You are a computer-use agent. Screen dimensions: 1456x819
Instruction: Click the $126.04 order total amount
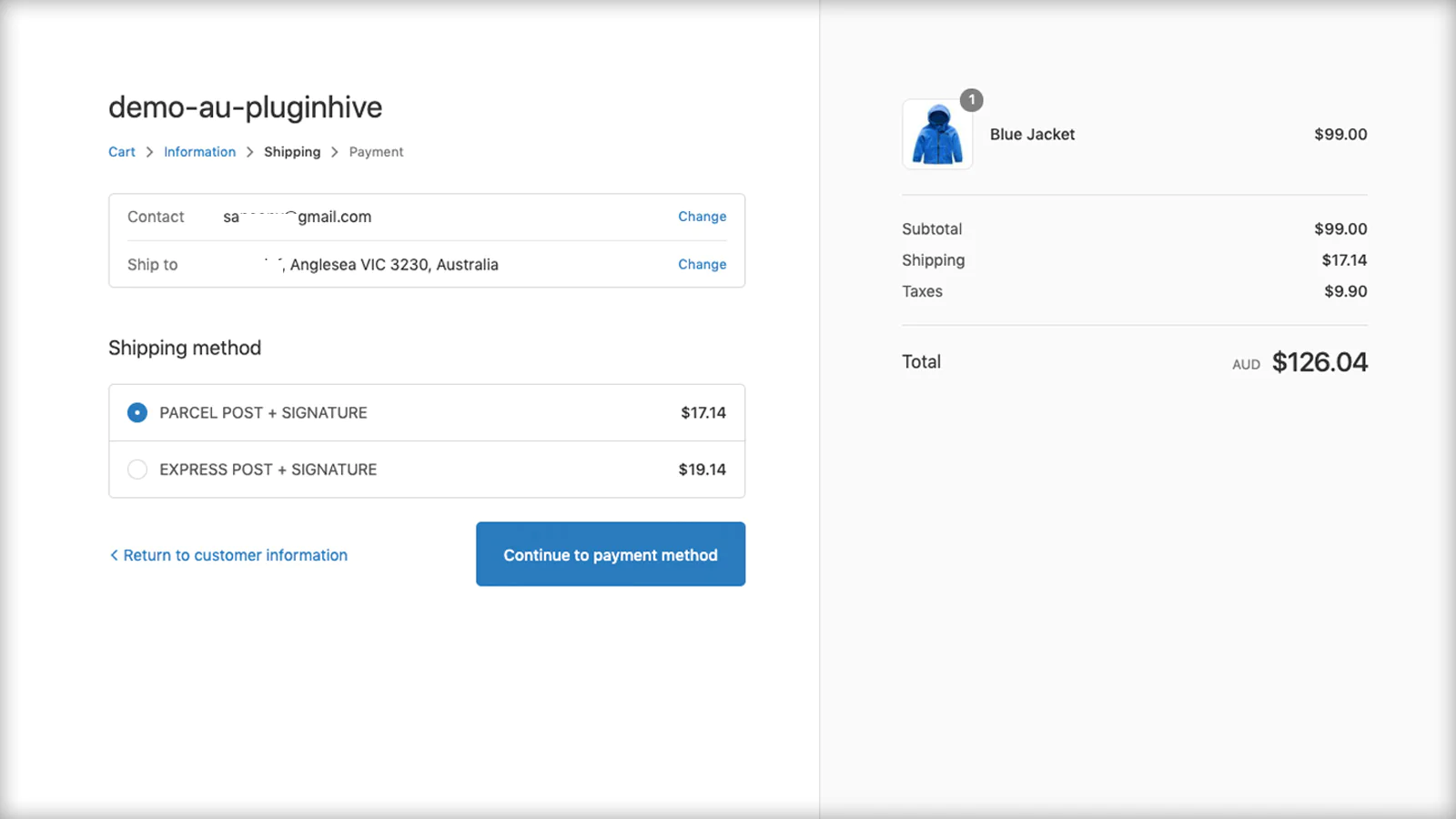pyautogui.click(x=1319, y=362)
